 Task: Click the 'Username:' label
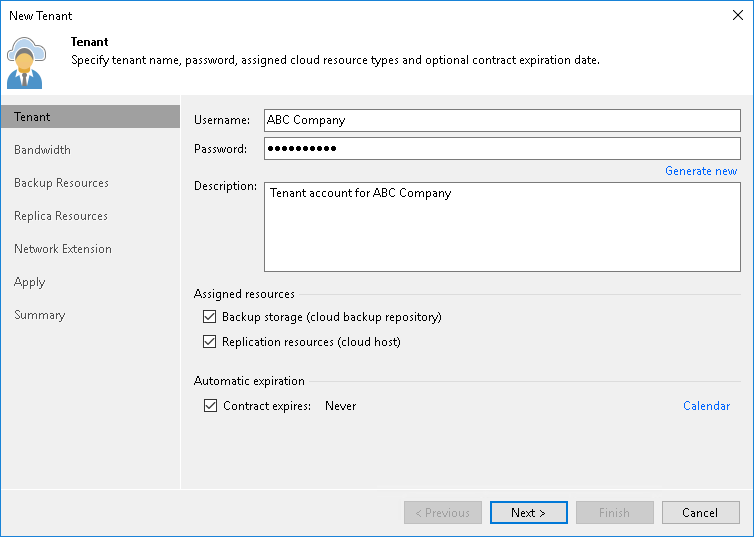coord(222,120)
